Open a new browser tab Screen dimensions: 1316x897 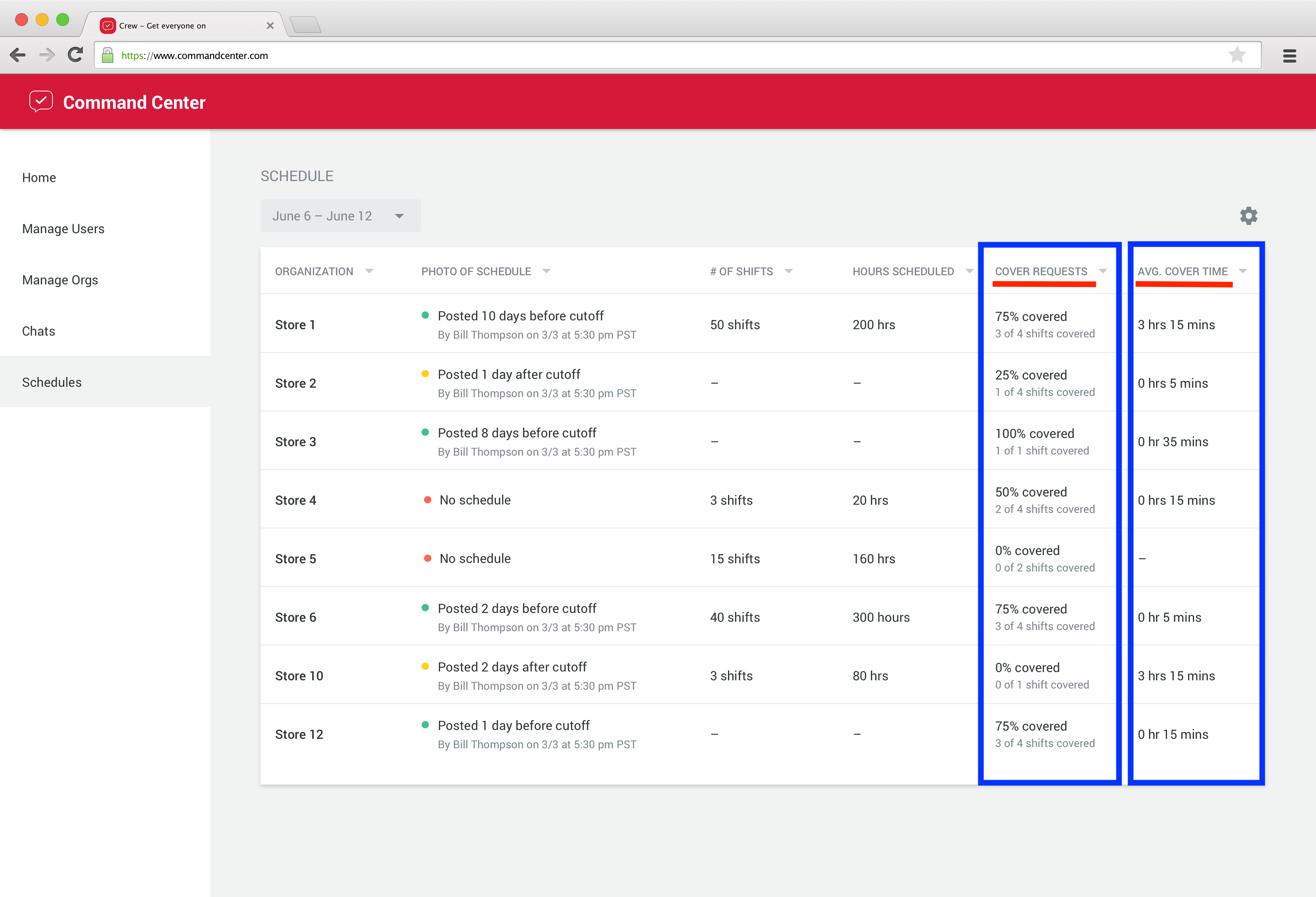305,24
